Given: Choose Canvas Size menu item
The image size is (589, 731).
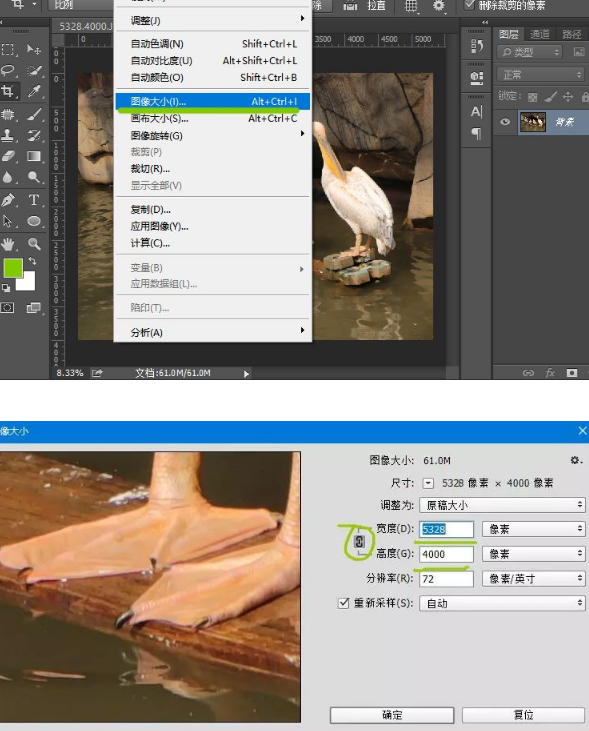Looking at the screenshot, I should point(213,118).
